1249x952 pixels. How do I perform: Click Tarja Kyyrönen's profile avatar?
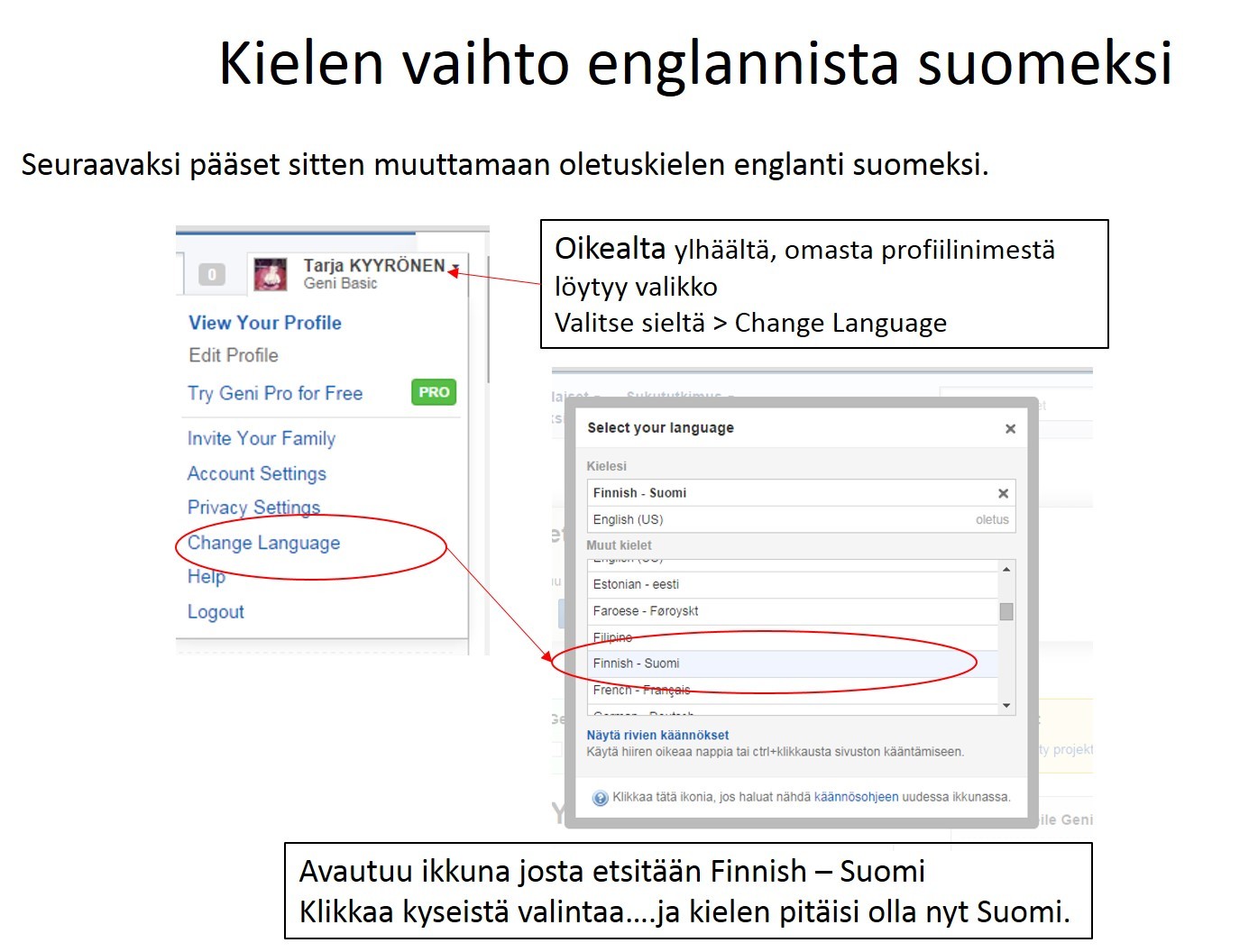tap(271, 274)
